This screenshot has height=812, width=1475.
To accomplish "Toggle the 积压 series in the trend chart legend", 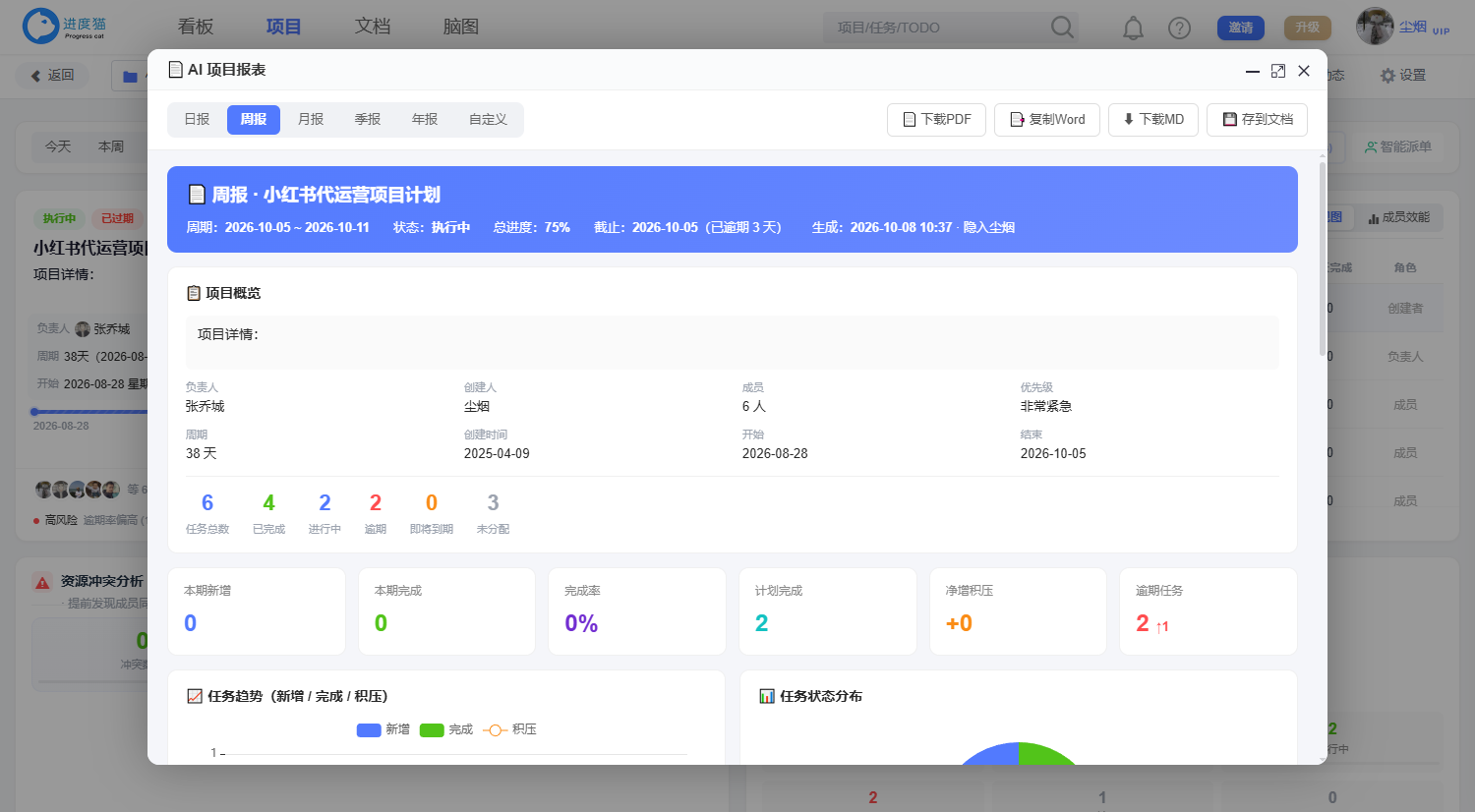I will pyautogui.click(x=509, y=729).
